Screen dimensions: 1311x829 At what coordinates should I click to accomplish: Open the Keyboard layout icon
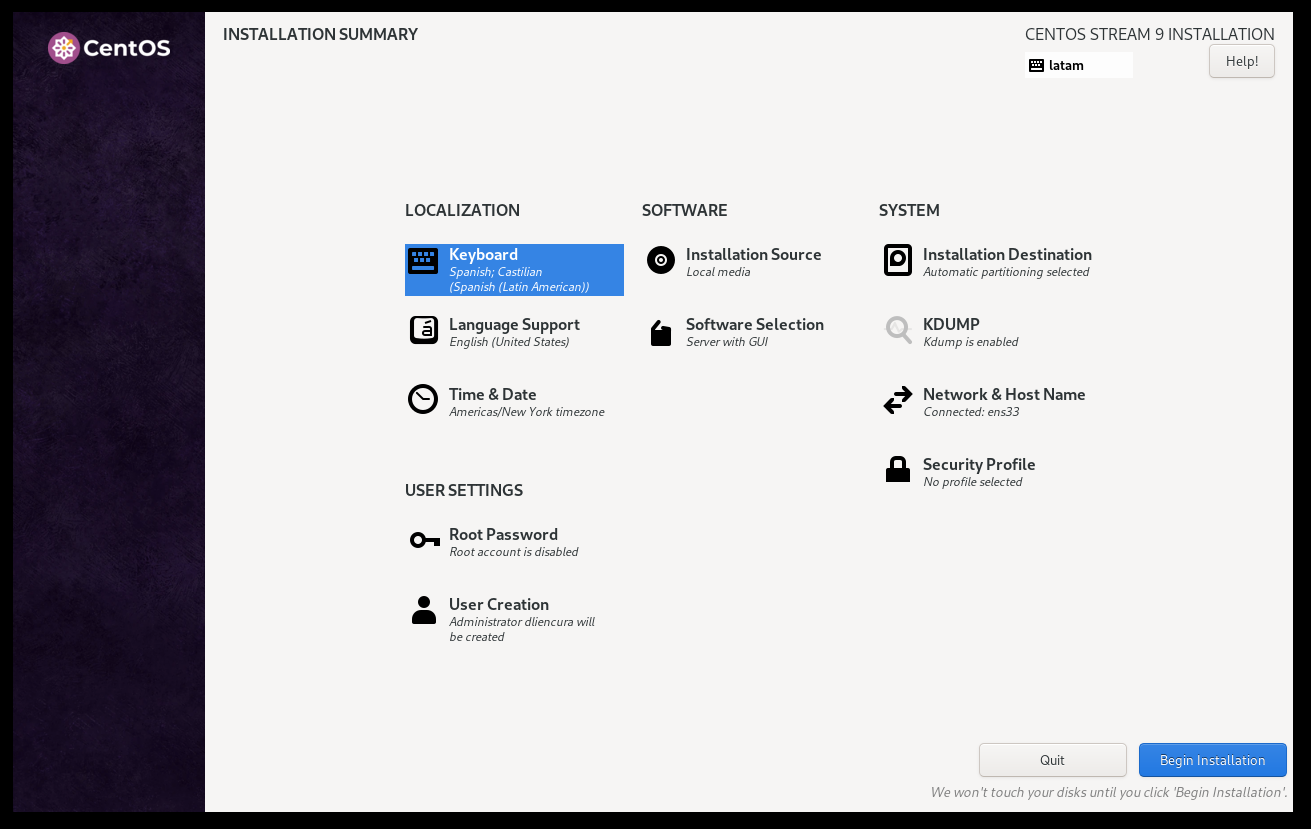coord(423,261)
